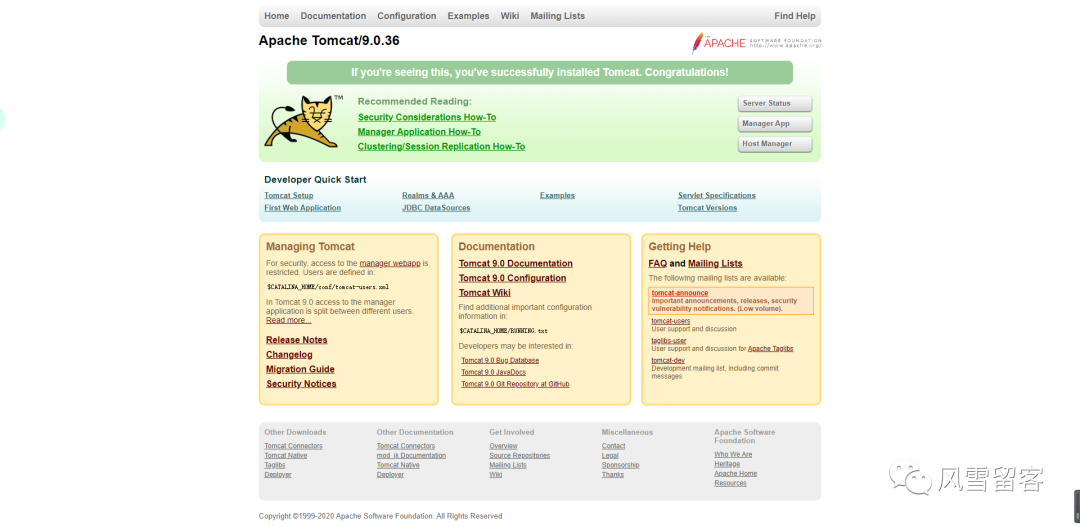Open Examples link in Developer Quick Start
The width and height of the screenshot is (1080, 527).
[x=557, y=196]
